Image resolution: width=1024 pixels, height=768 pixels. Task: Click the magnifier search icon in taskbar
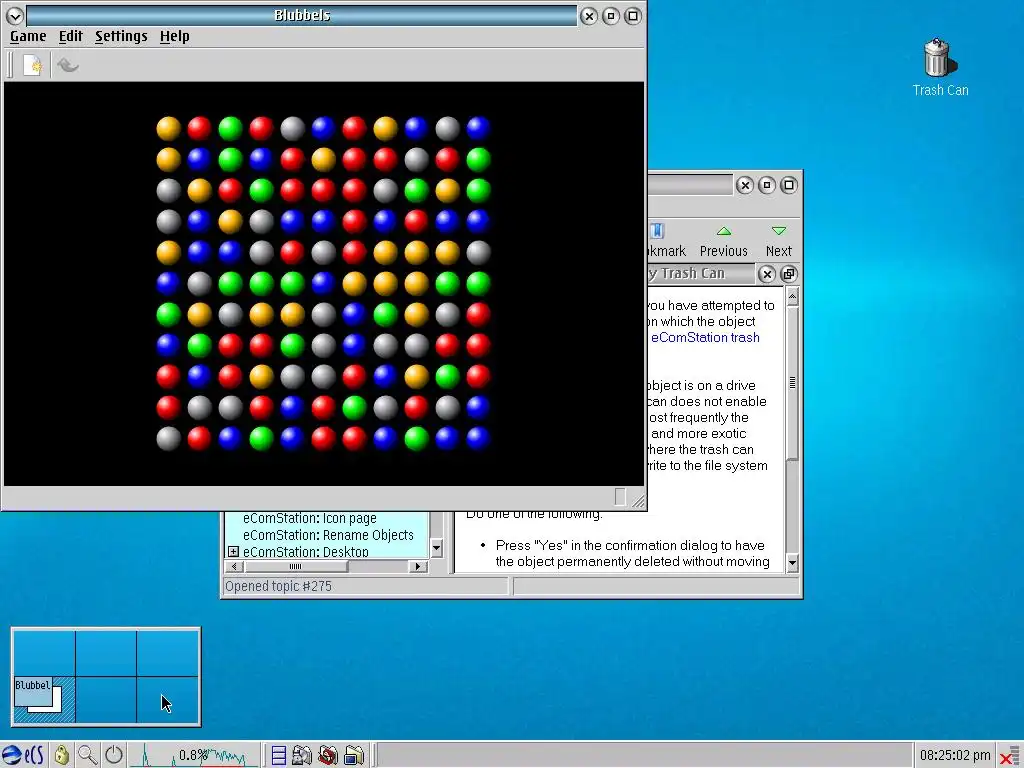pos(87,756)
